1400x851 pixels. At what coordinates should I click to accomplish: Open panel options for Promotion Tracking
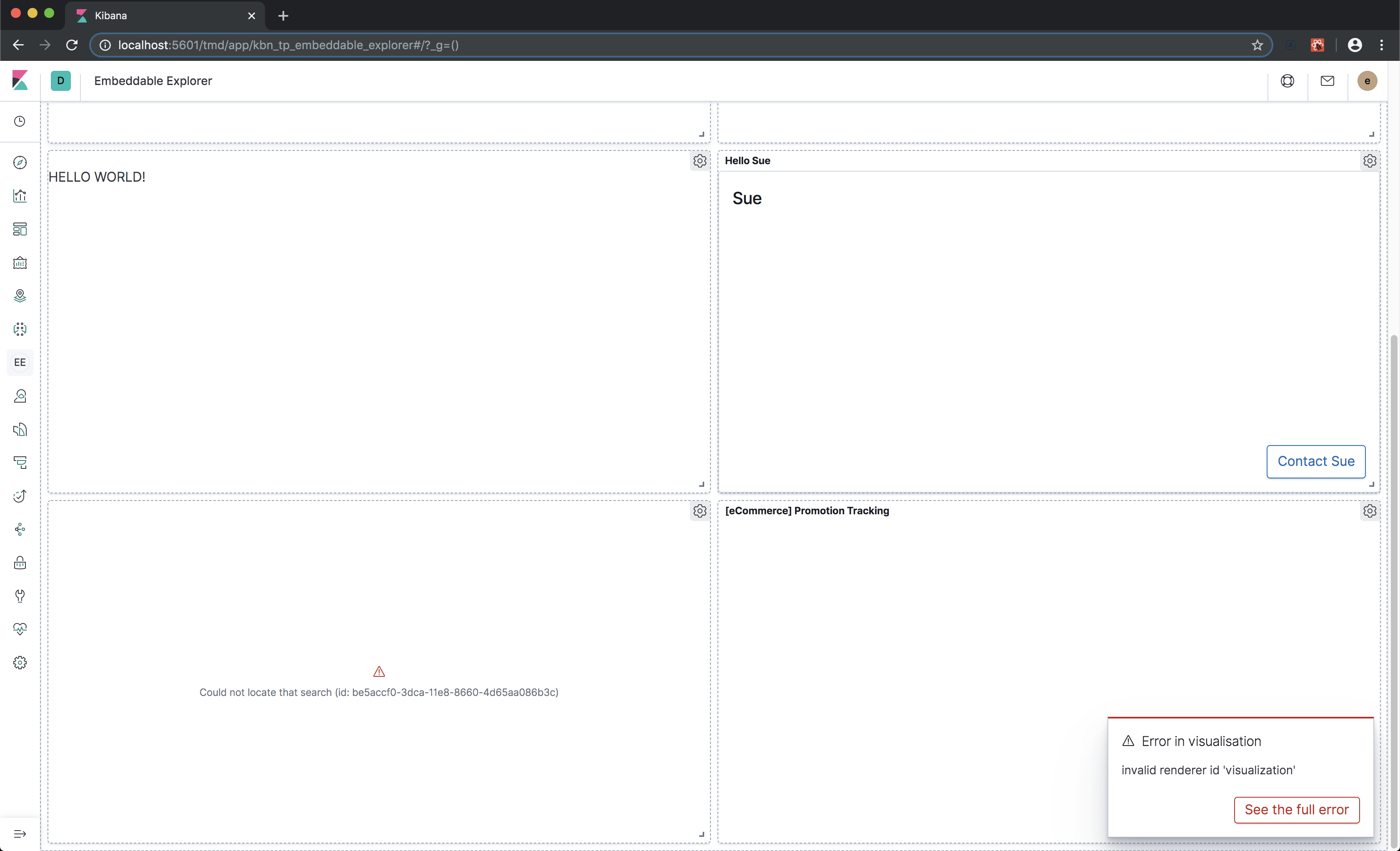[1369, 511]
